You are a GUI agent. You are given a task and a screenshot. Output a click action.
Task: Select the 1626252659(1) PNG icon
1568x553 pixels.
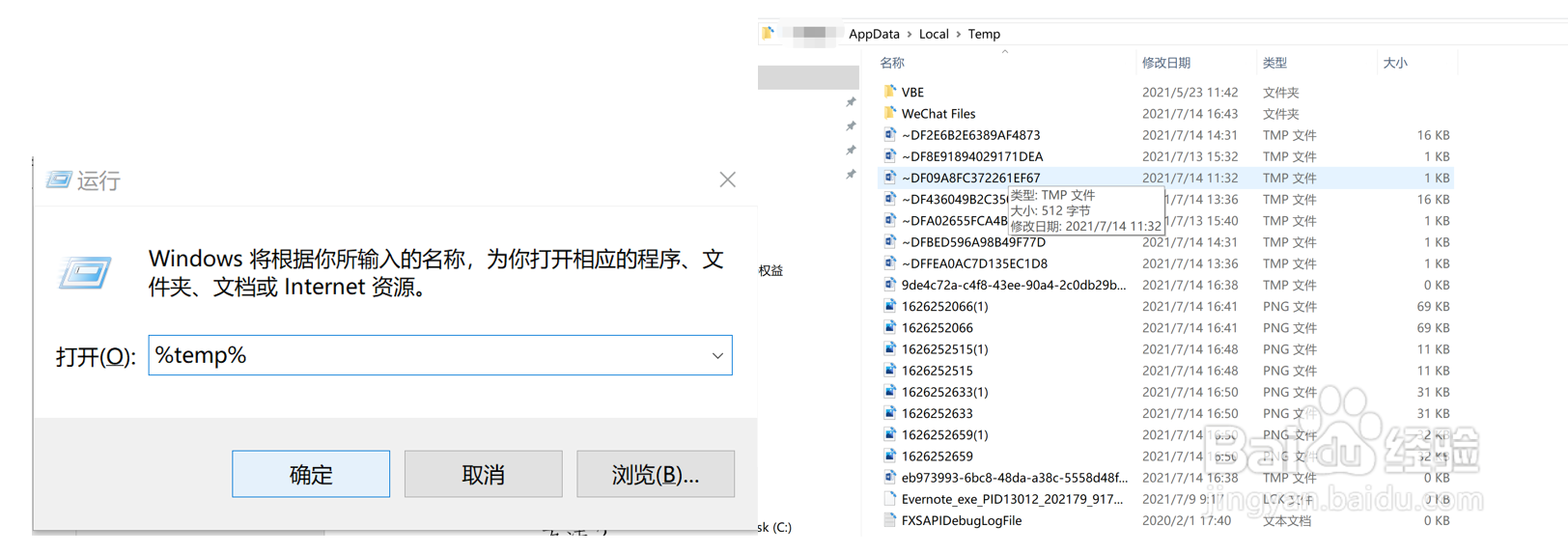coord(889,433)
